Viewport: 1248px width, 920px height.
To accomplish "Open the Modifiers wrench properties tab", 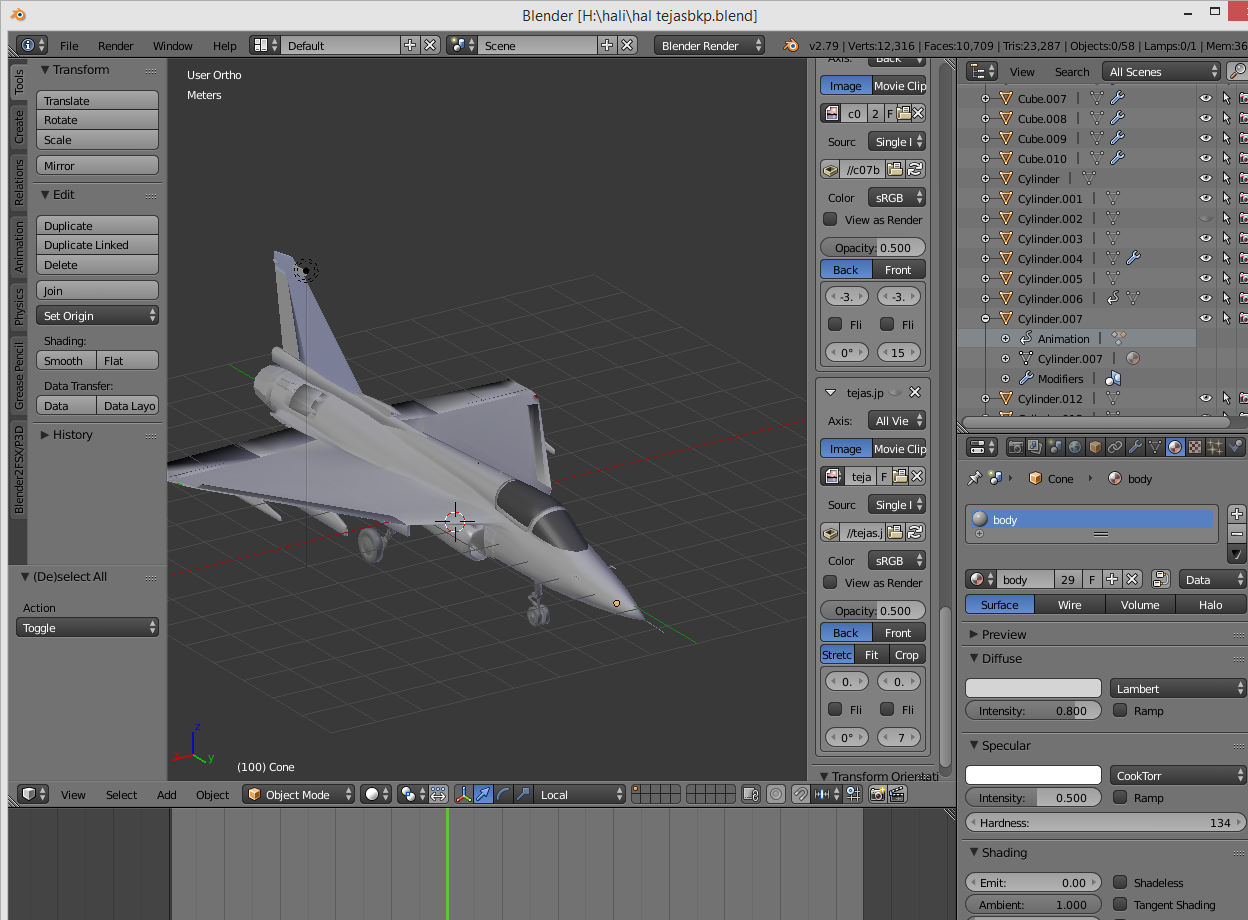I will (x=1135, y=447).
